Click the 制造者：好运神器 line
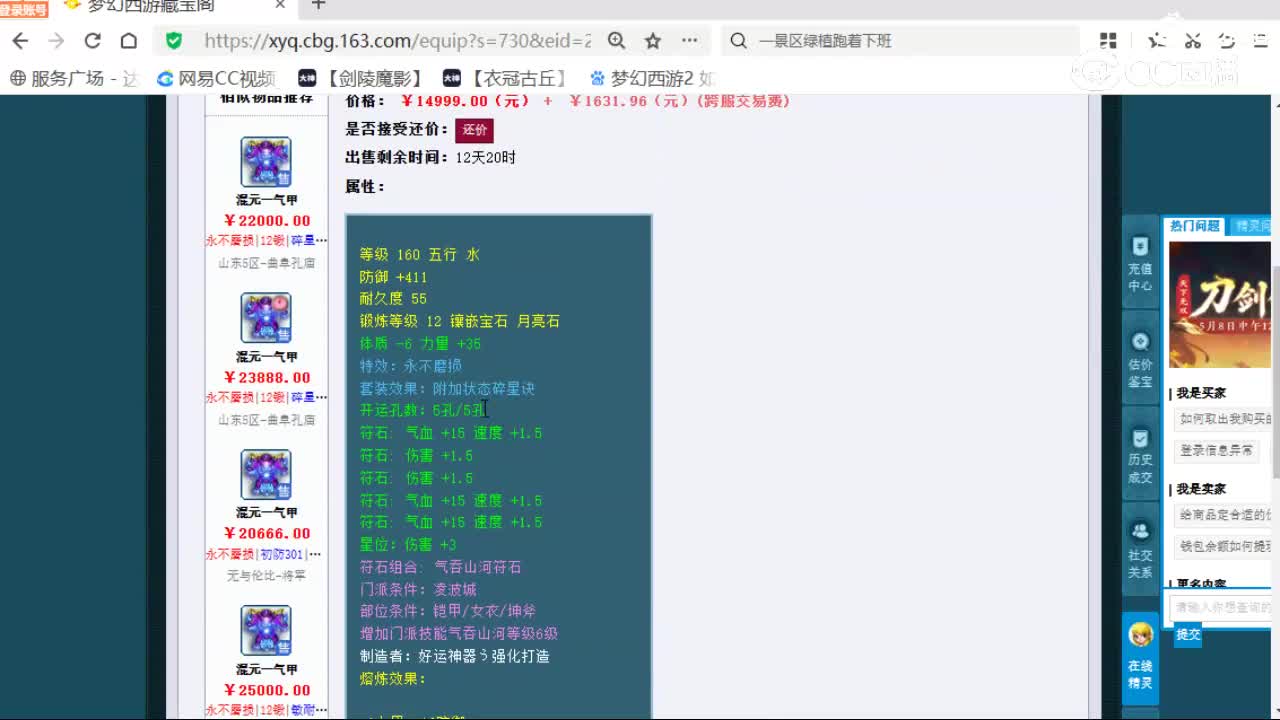The image size is (1280, 720). (455, 656)
